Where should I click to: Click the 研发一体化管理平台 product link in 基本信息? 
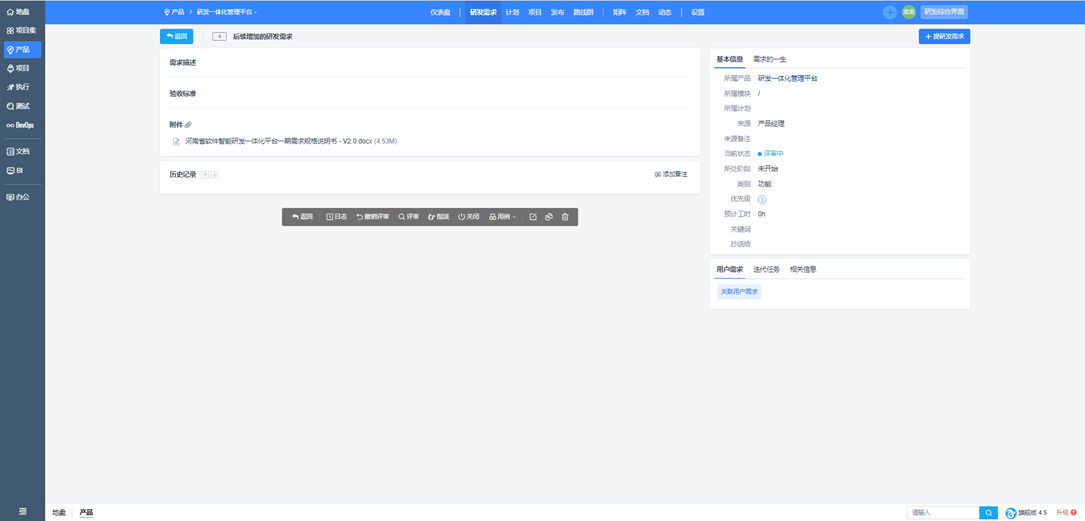click(788, 78)
